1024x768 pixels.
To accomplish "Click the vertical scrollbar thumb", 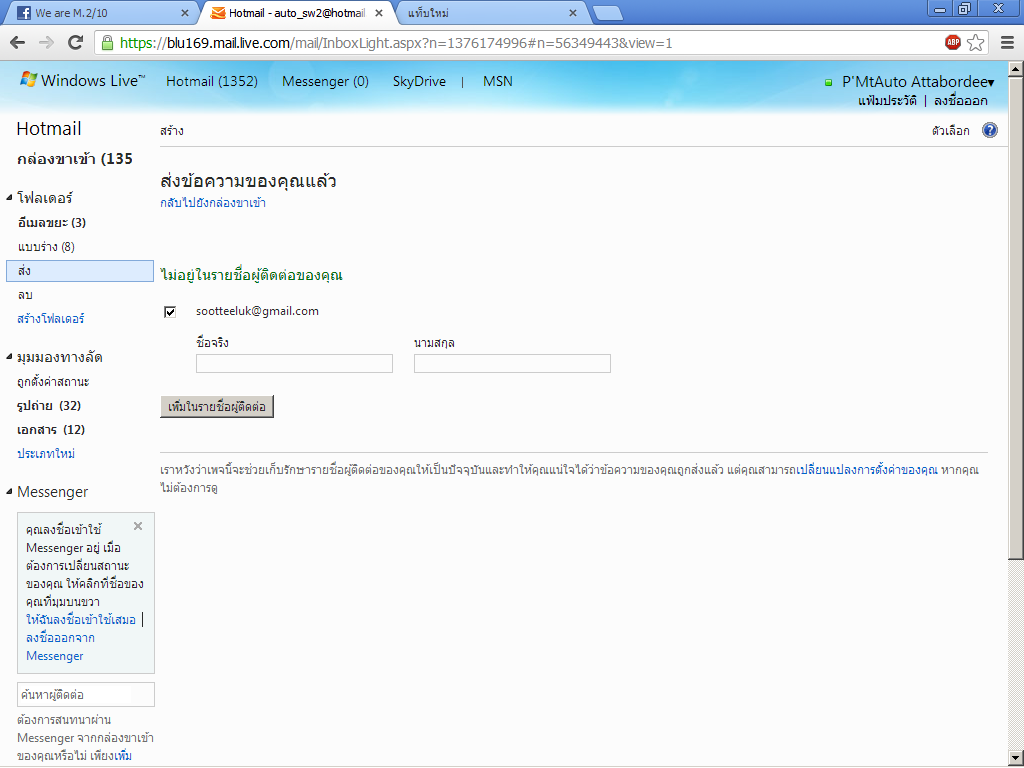I will (x=1016, y=317).
